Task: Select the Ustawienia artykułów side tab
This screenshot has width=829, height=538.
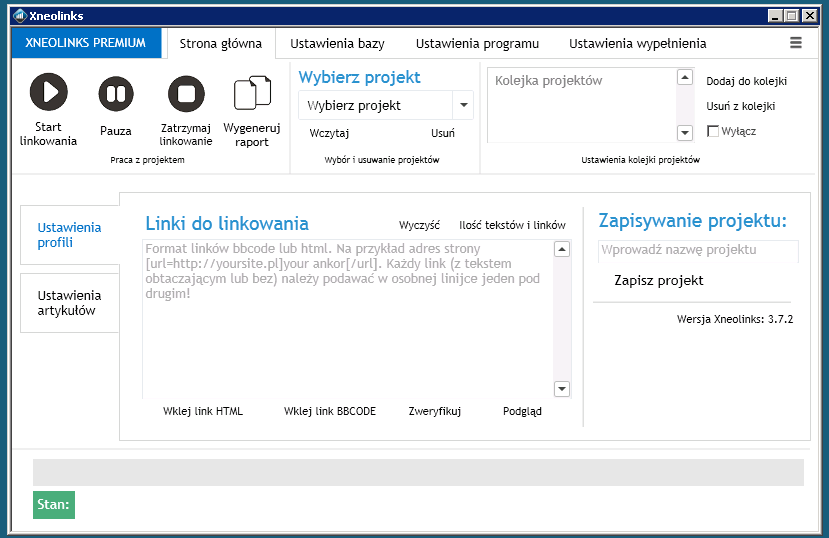Action: pyautogui.click(x=69, y=303)
